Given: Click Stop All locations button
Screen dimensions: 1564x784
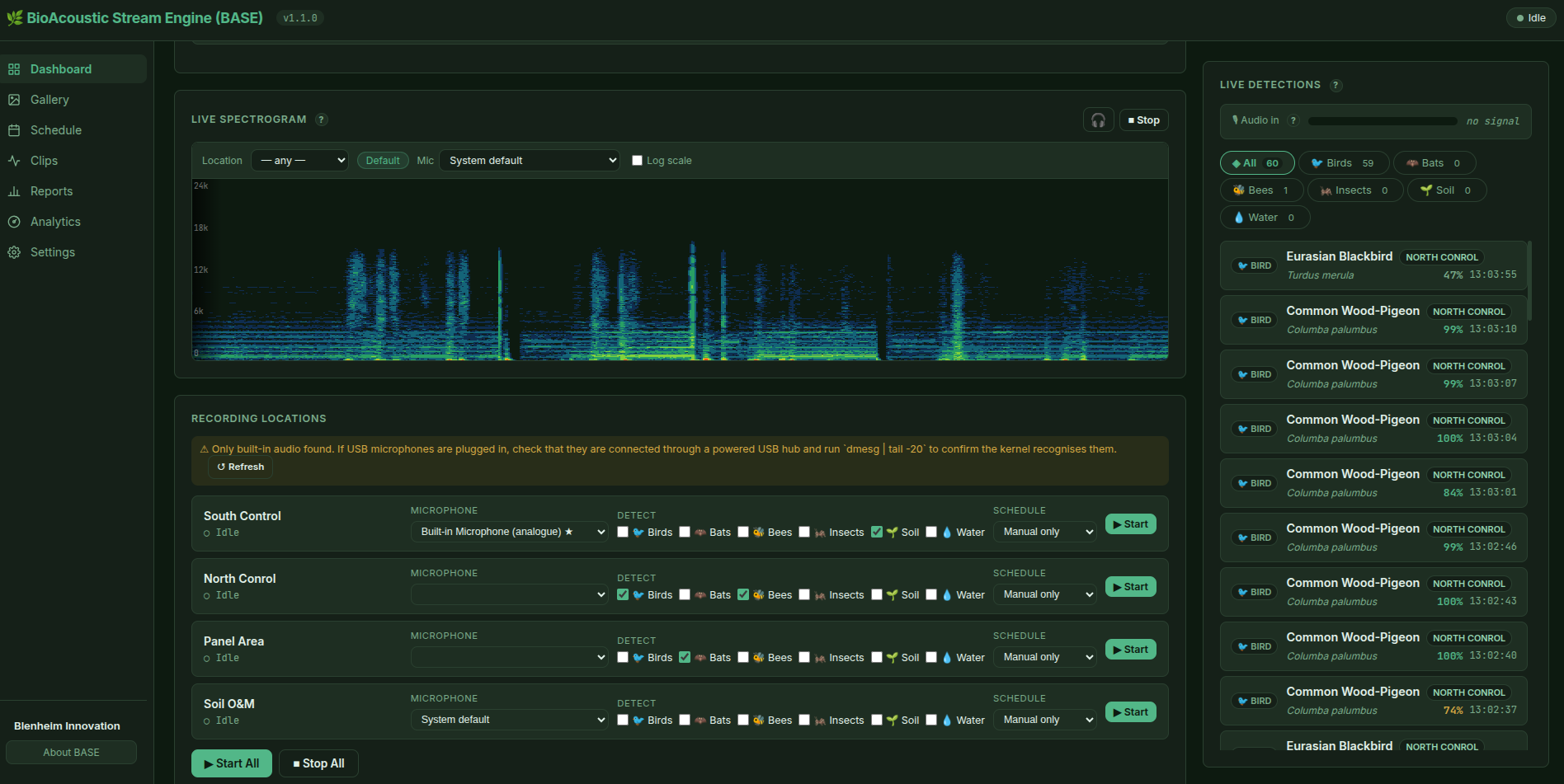Looking at the screenshot, I should (318, 763).
